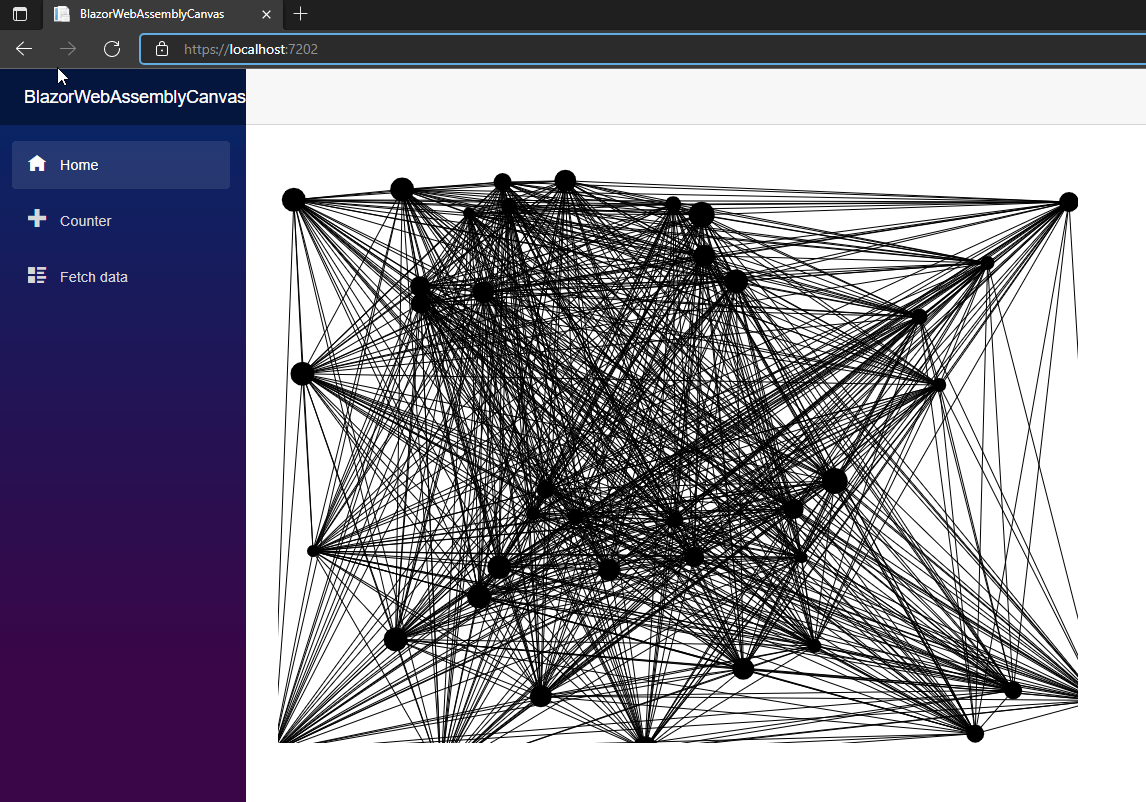Switch to the BlazorWebAssemblyCanvas browser tab

[x=150, y=14]
